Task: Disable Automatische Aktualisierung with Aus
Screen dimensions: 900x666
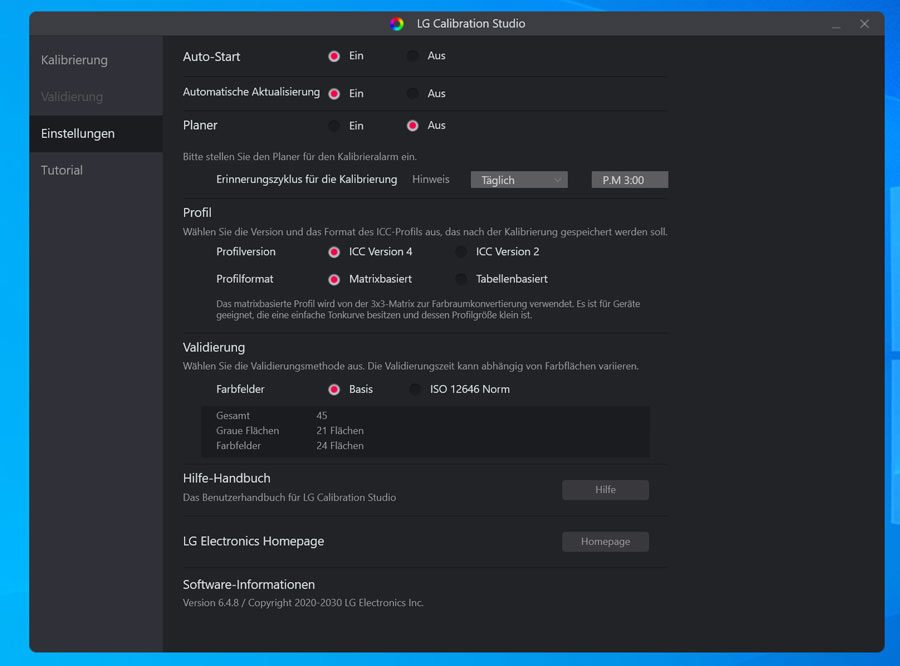Action: (x=412, y=94)
